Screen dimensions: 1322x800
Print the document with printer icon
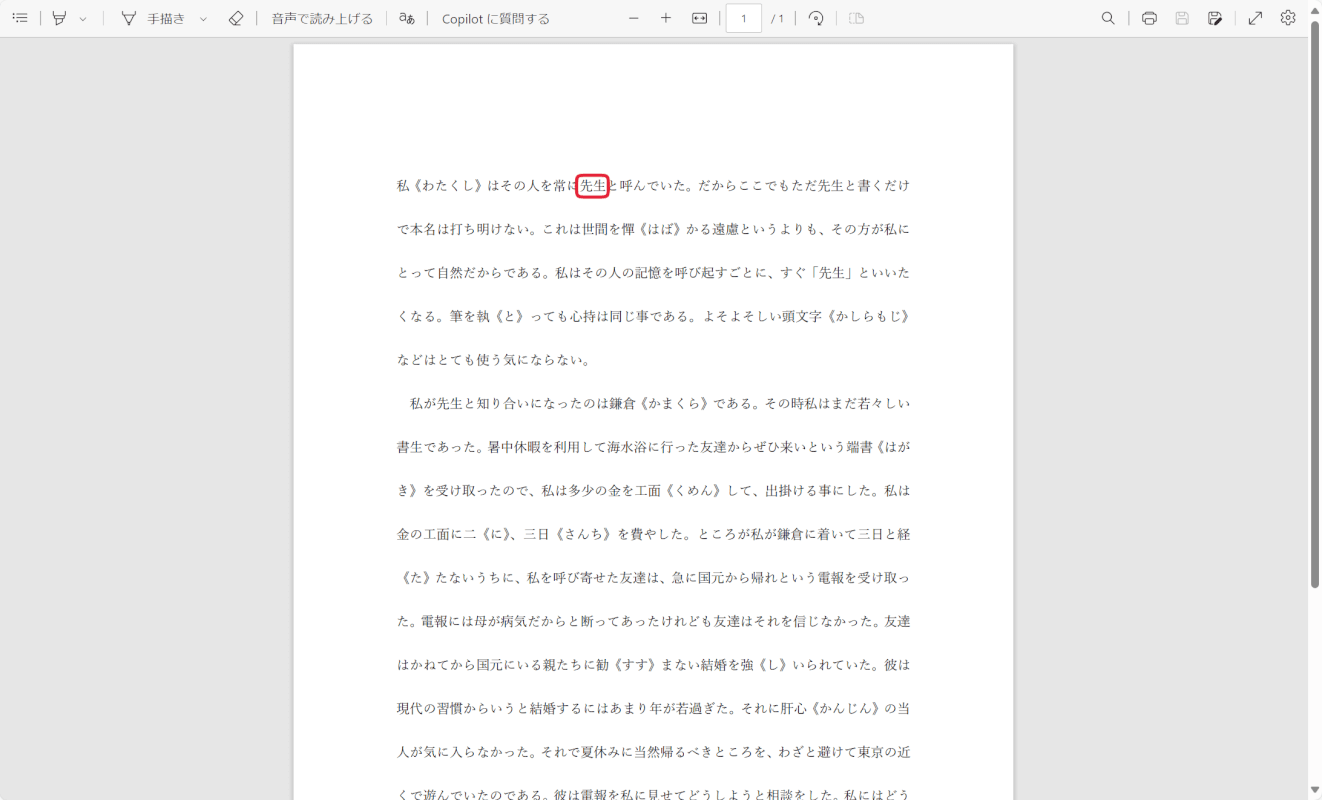click(1149, 18)
